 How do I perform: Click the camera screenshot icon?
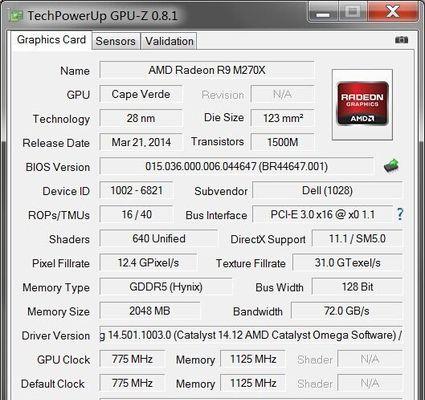click(401, 40)
